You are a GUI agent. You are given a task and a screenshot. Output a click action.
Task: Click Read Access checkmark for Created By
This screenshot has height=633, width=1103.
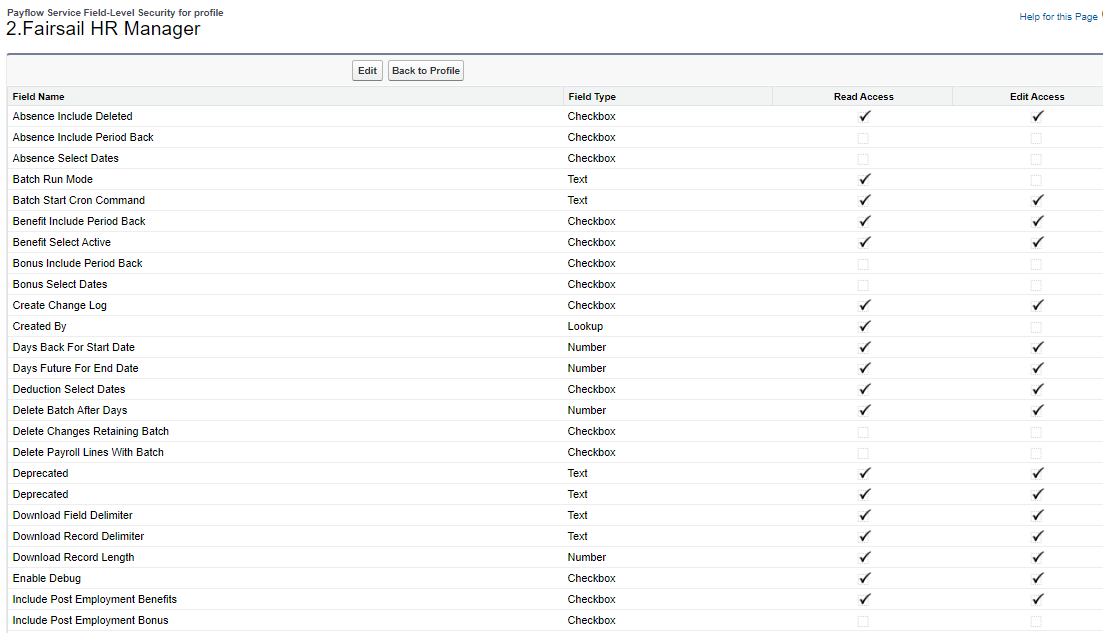pyautogui.click(x=864, y=327)
